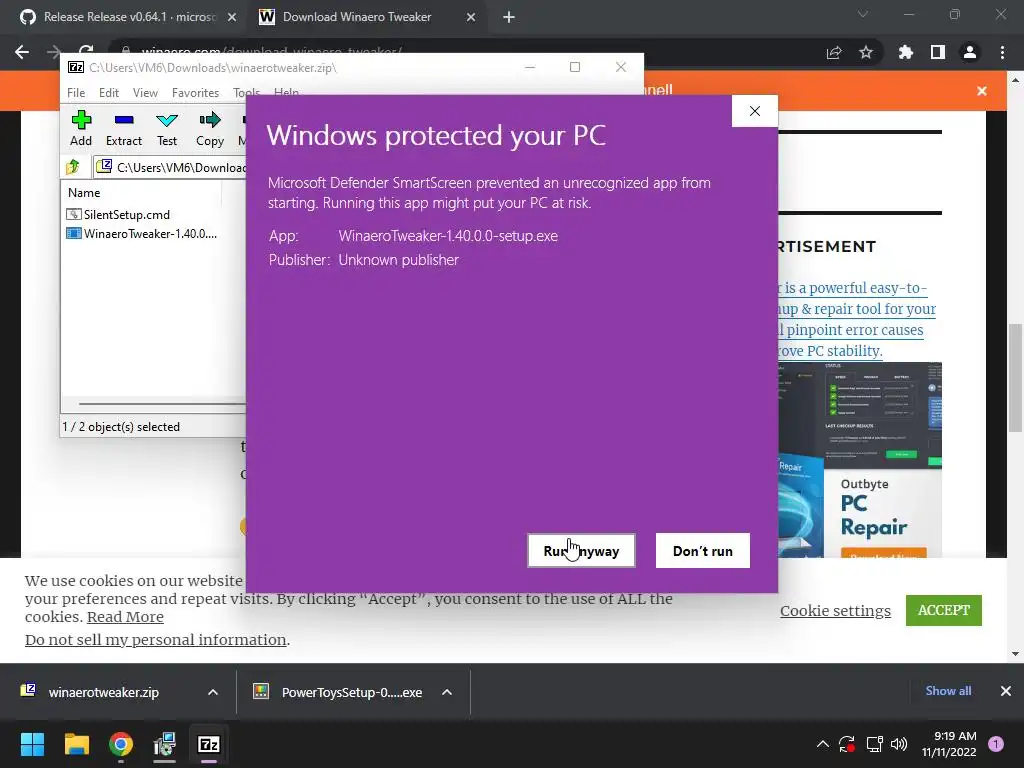The height and width of the screenshot is (768, 1024).
Task: Open the 7-Zip Favorites menu
Action: [x=195, y=93]
